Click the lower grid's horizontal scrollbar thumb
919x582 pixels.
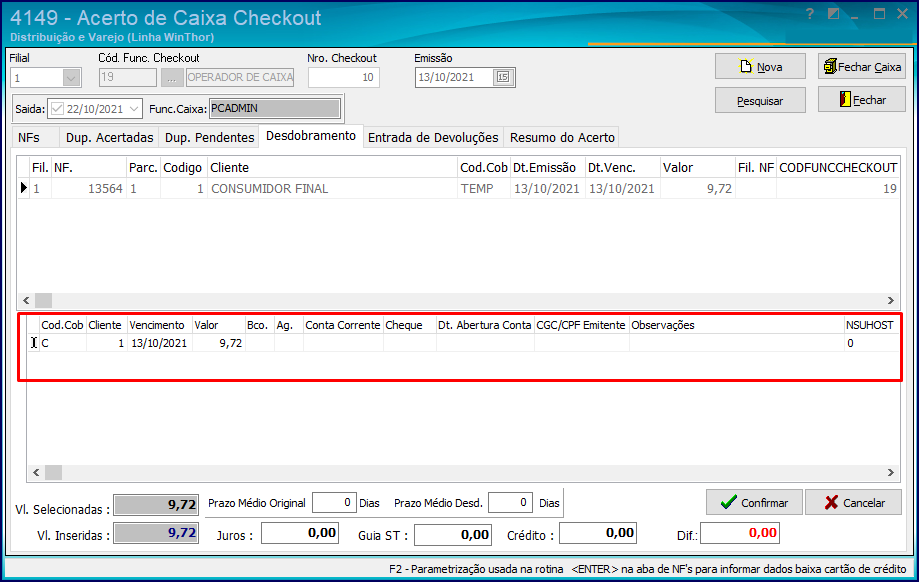point(53,472)
